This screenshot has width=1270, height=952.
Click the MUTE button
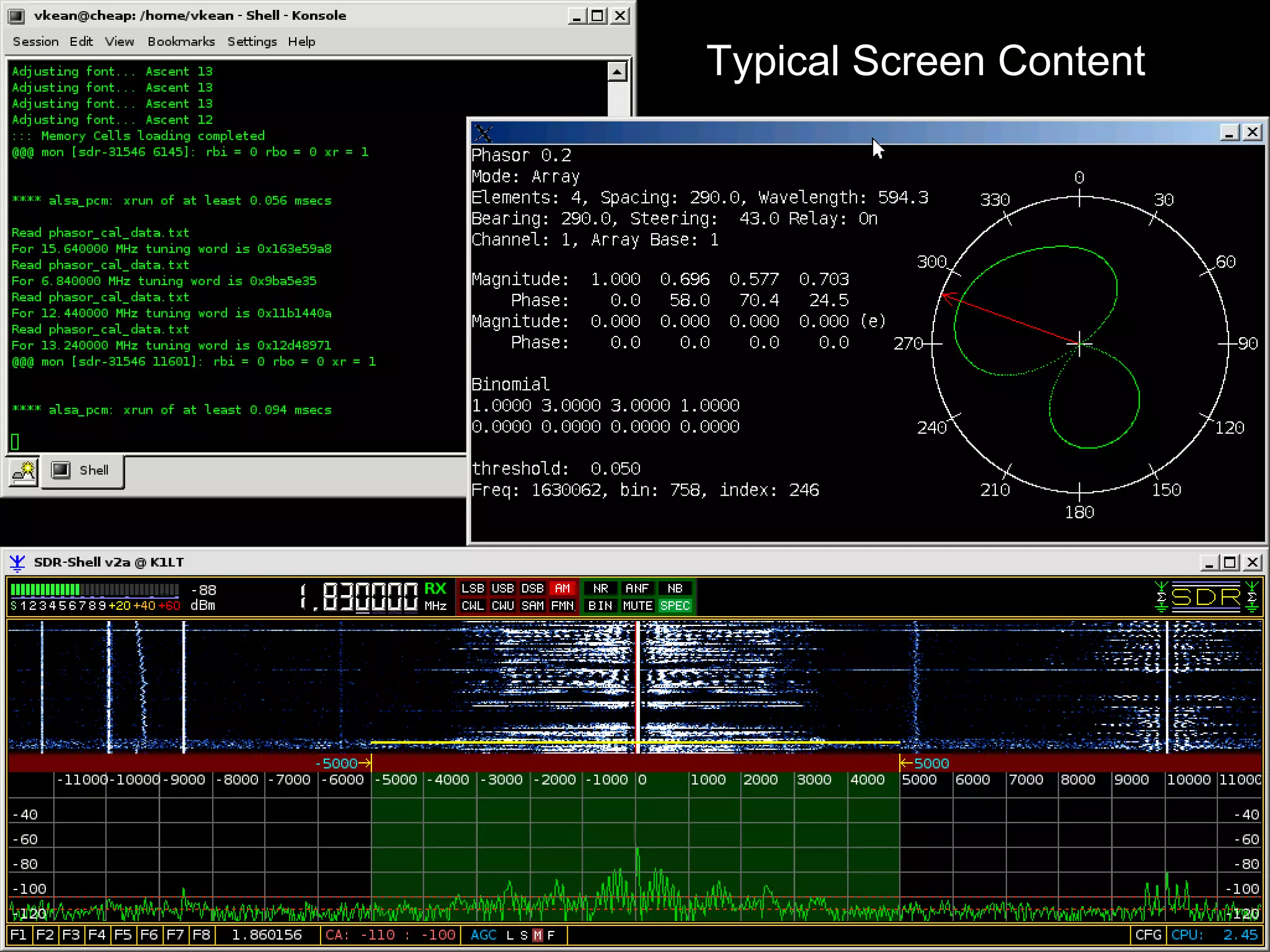tap(637, 606)
